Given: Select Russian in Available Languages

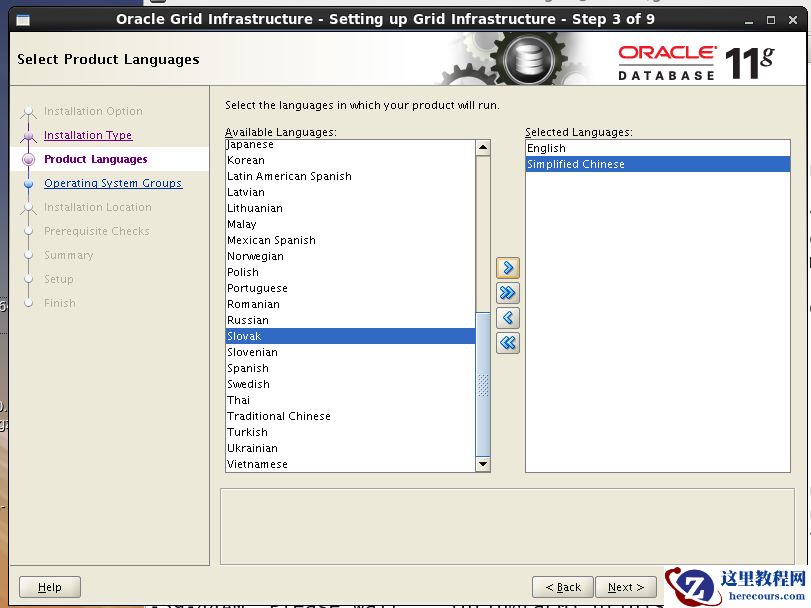Looking at the screenshot, I should [x=350, y=320].
